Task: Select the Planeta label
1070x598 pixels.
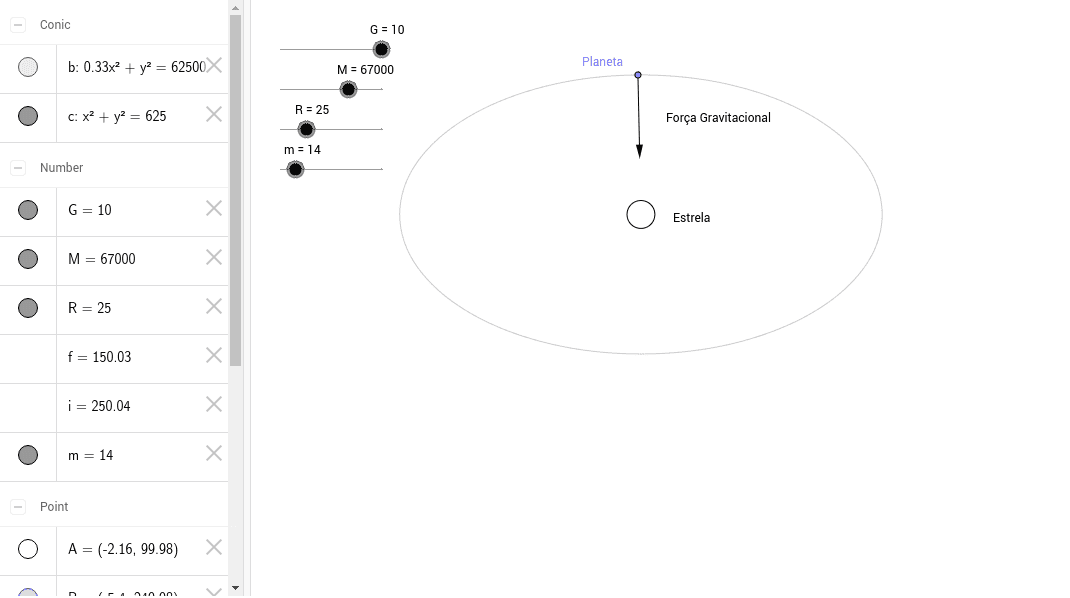Action: (602, 61)
